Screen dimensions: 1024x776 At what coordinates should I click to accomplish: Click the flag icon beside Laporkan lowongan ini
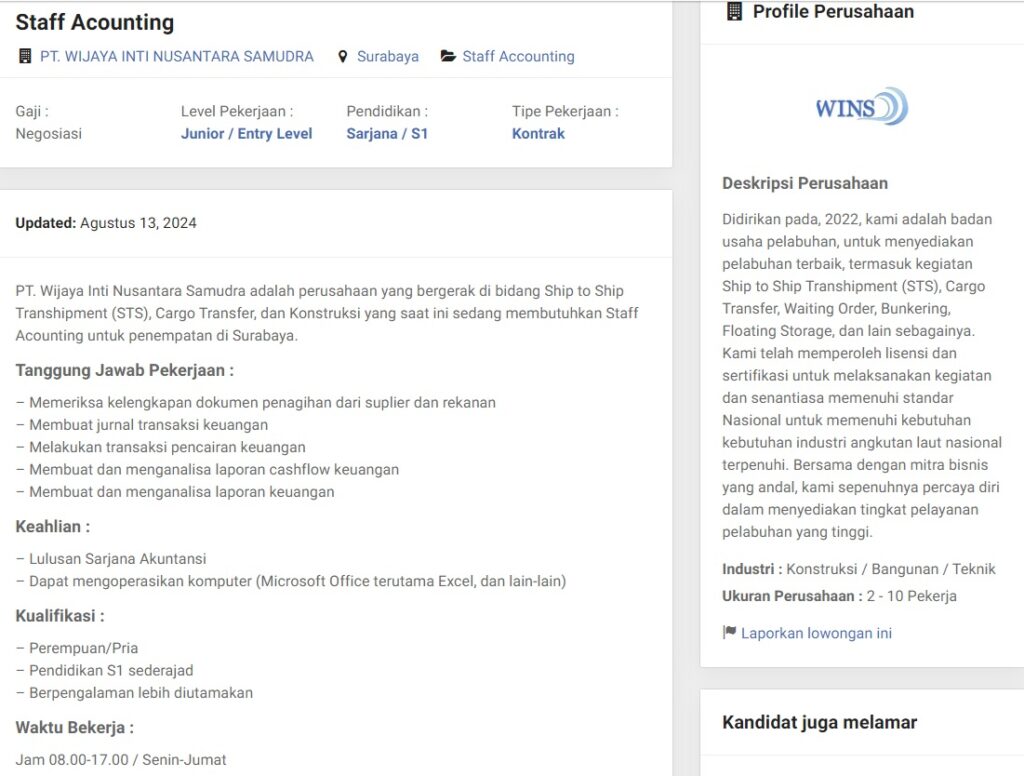[x=729, y=633]
